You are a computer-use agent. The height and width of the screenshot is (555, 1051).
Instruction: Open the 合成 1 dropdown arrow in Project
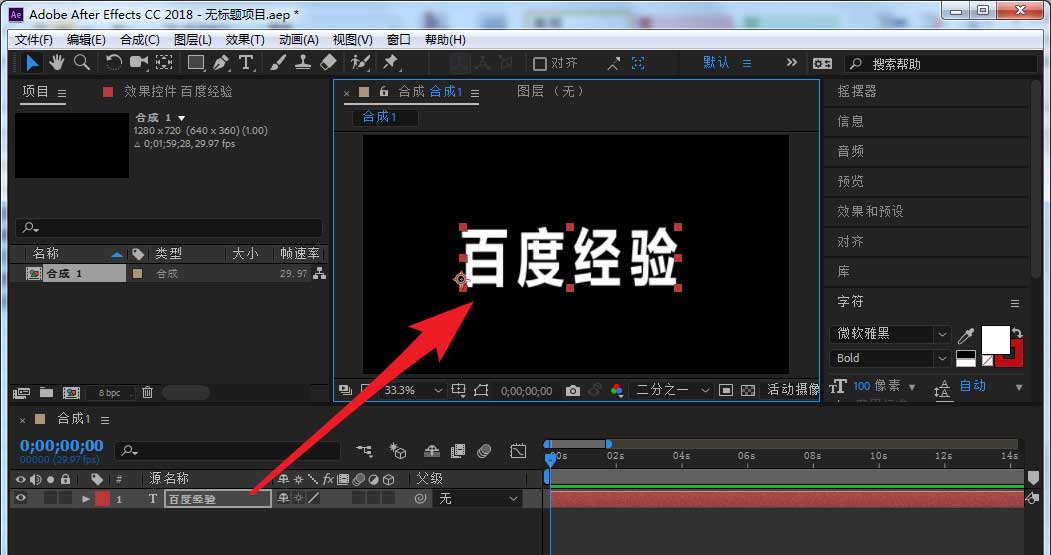181,118
